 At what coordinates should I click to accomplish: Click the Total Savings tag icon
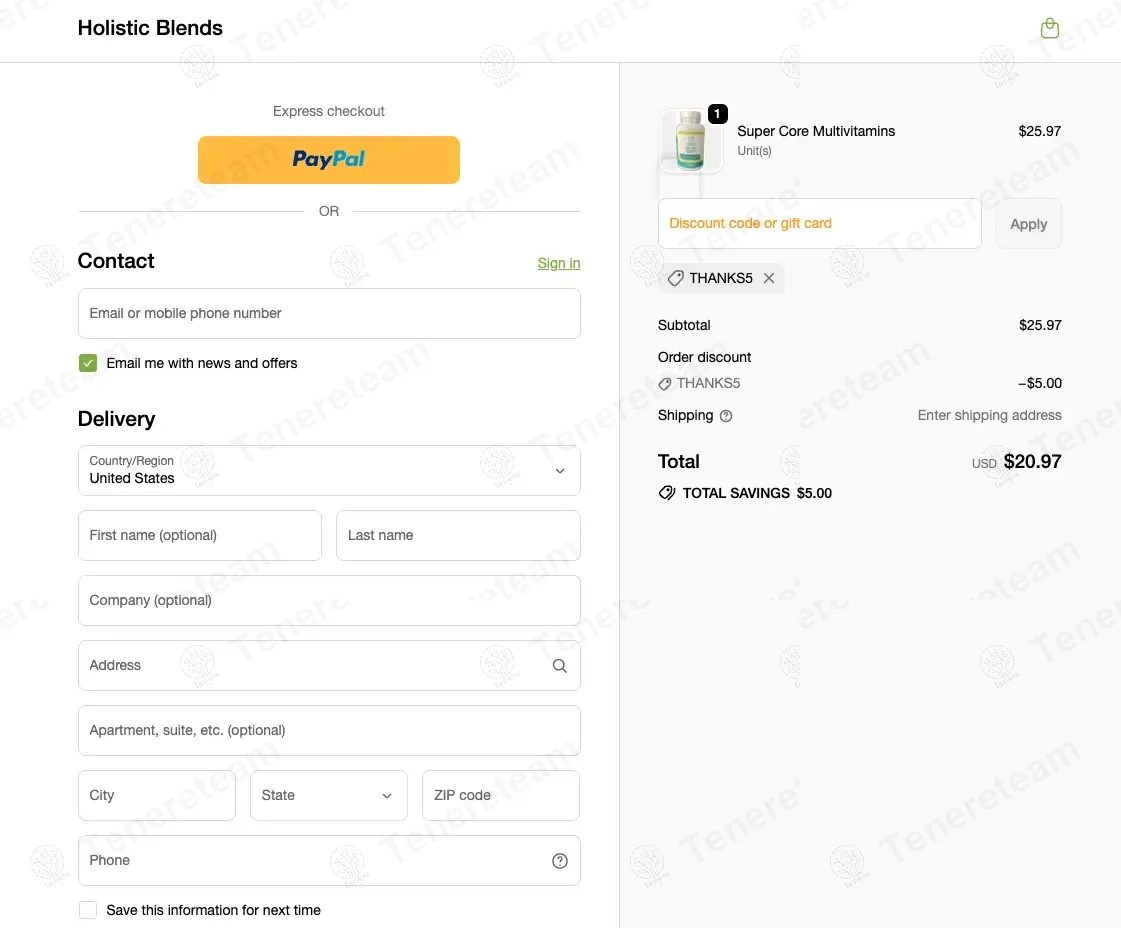pos(667,493)
